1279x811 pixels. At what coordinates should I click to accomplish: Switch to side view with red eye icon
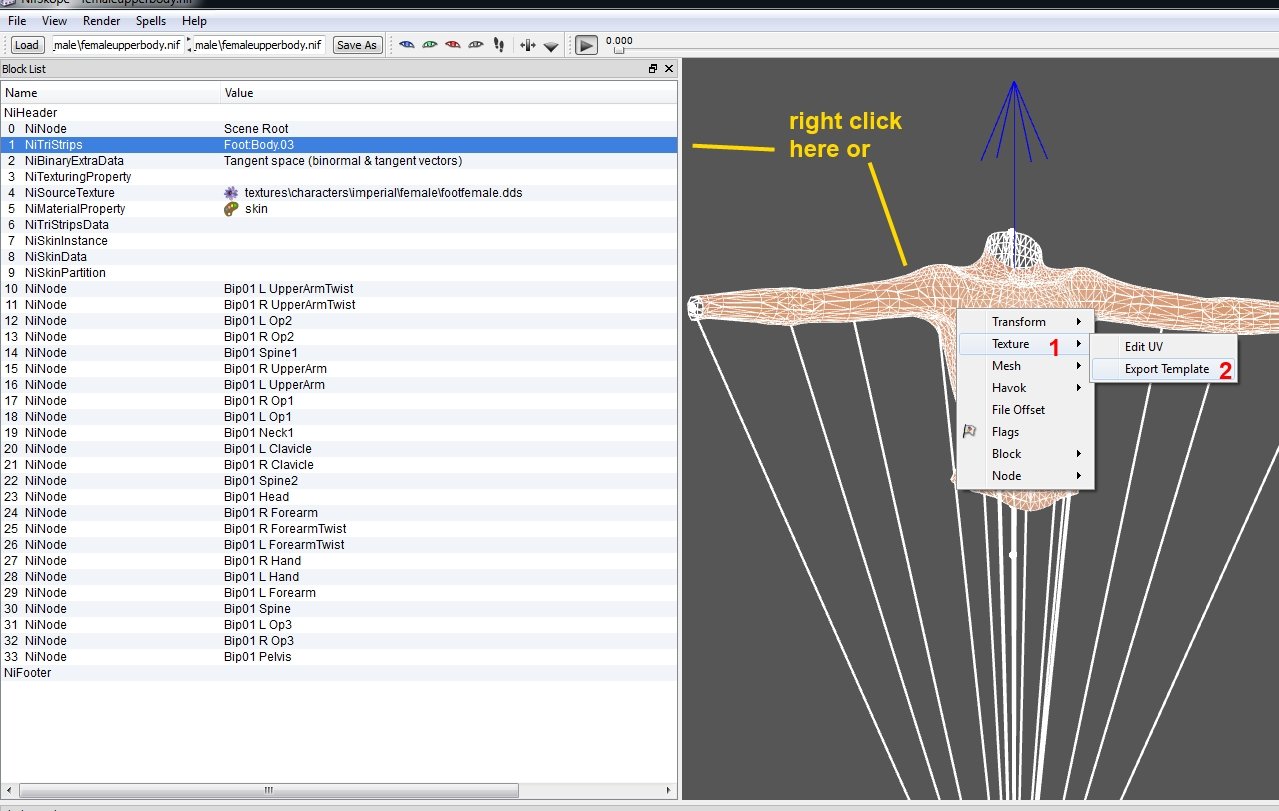[x=452, y=45]
